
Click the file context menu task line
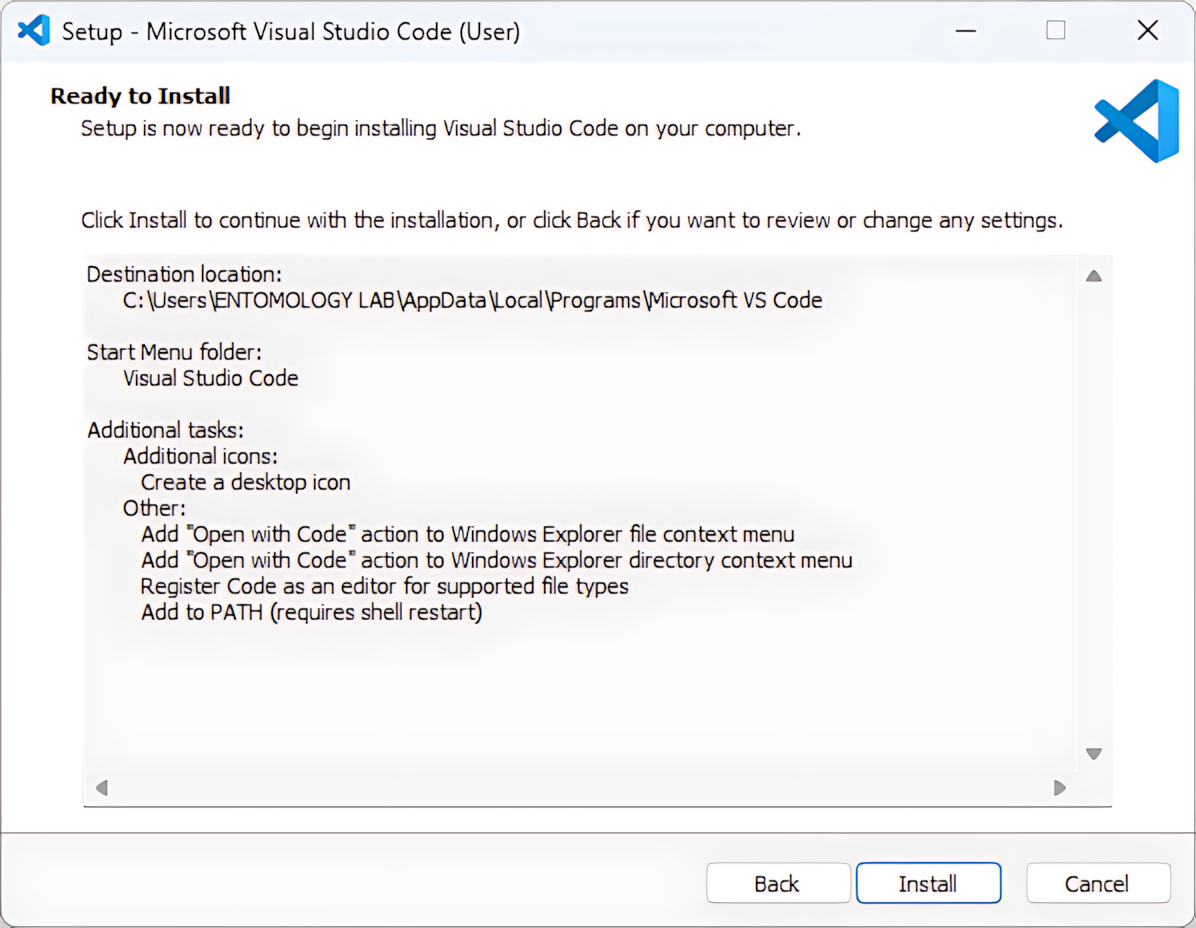pos(467,534)
